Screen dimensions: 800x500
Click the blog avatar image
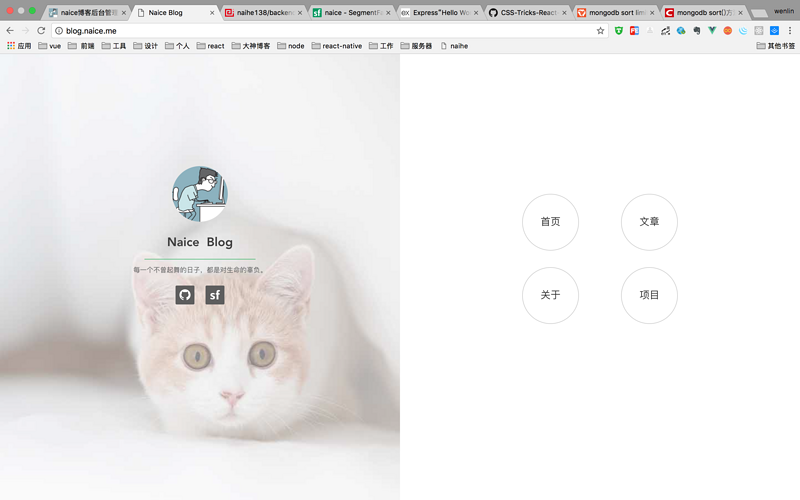click(199, 194)
